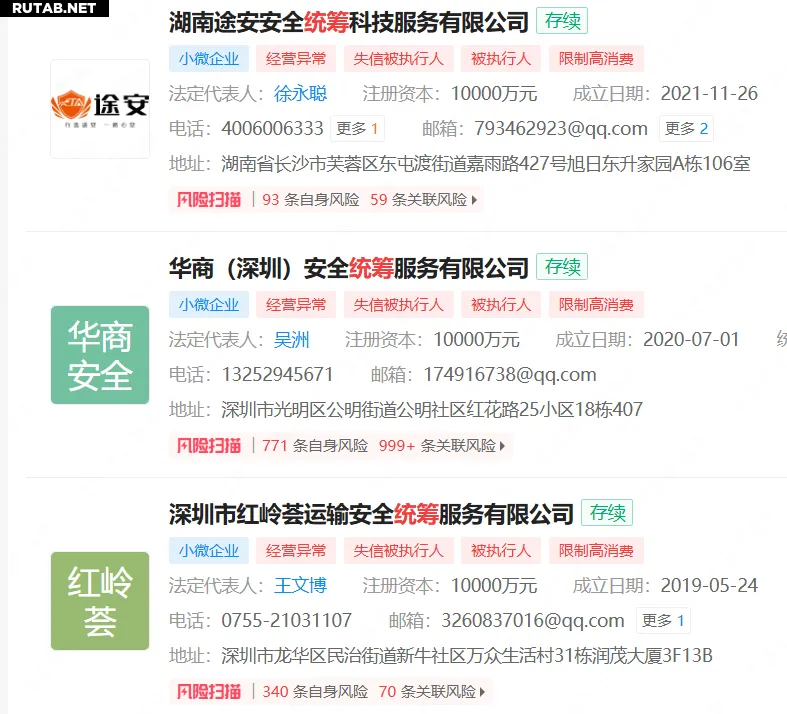Viewport: 787px width, 714px height.
Task: Click 失信被执行人 tag under 红岭荟
Action: (399, 550)
